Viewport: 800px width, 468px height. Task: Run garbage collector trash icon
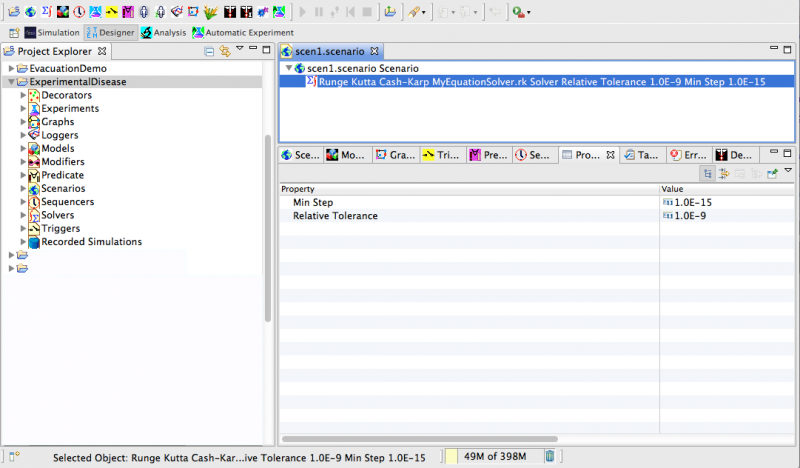(x=549, y=456)
